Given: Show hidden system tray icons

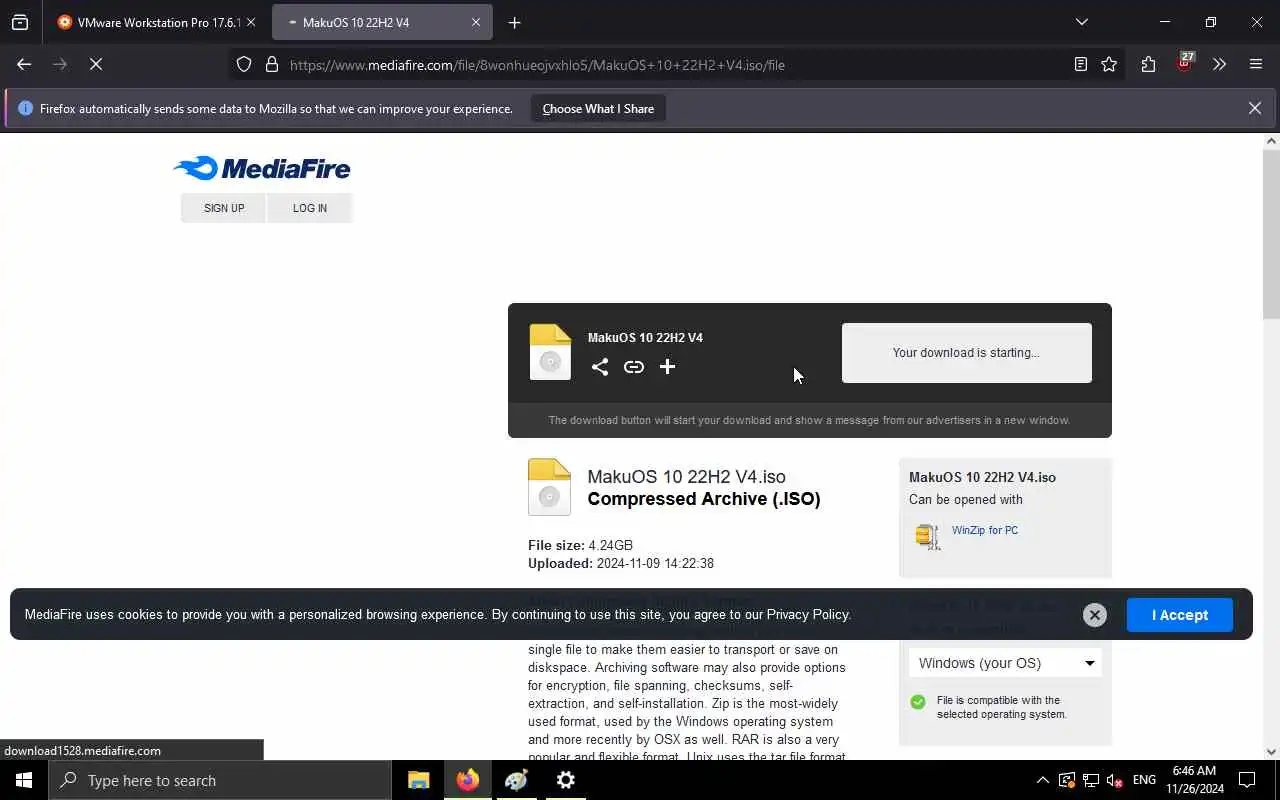Looking at the screenshot, I should [1042, 780].
